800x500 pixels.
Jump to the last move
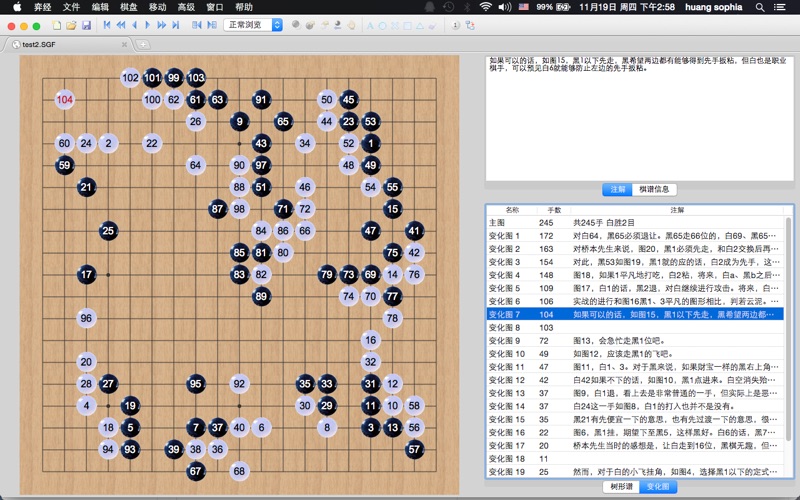point(176,24)
